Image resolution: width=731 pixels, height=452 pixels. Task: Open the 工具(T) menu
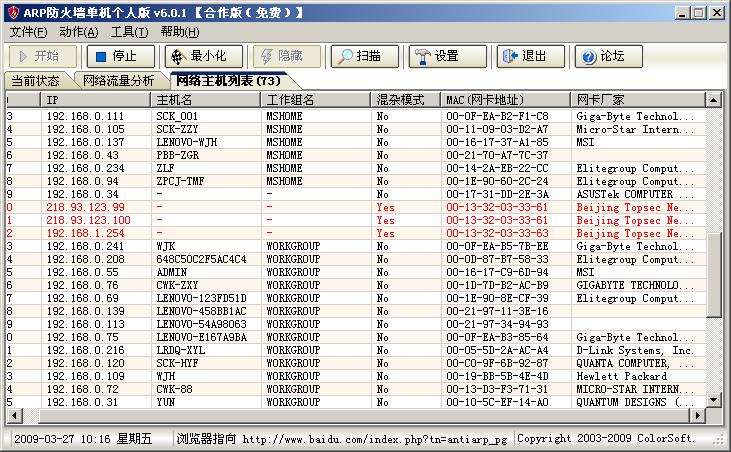click(x=129, y=32)
